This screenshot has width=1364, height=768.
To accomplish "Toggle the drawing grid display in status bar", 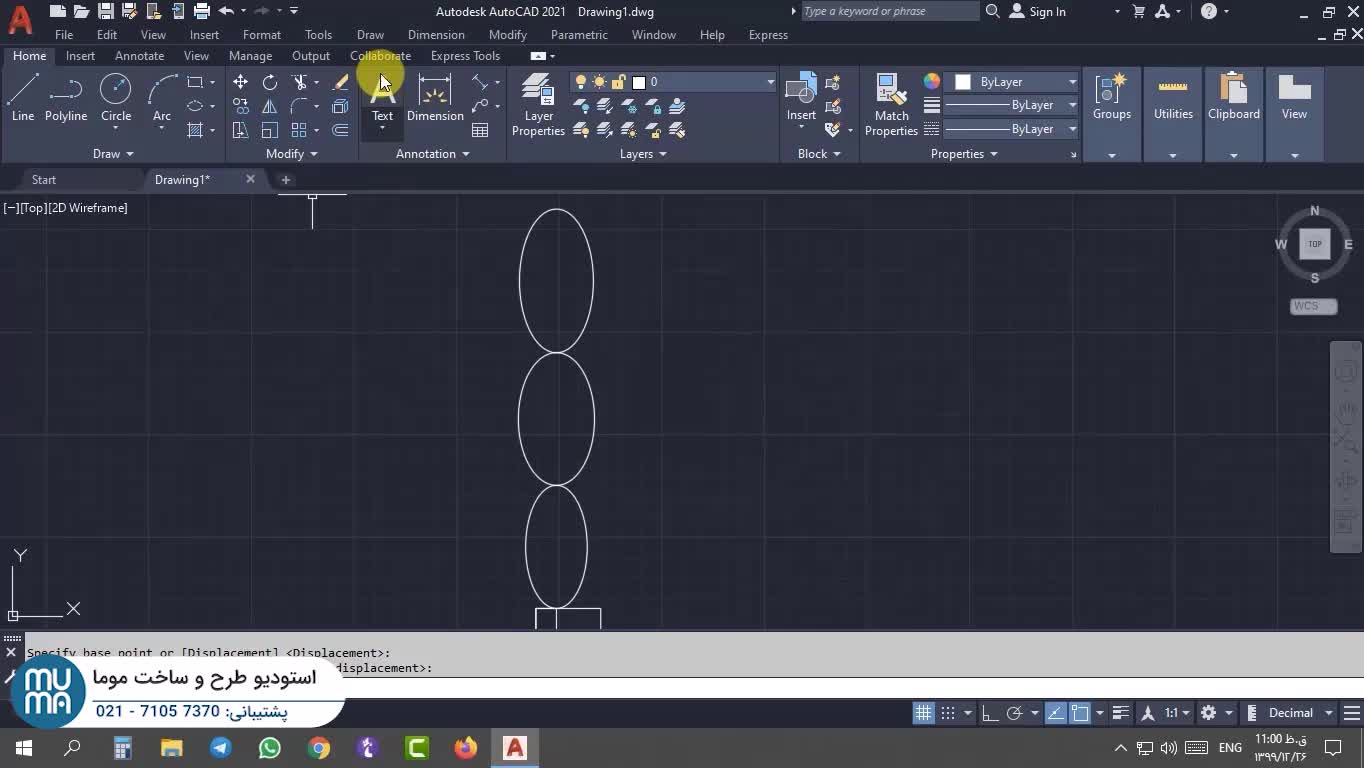I will click(923, 713).
